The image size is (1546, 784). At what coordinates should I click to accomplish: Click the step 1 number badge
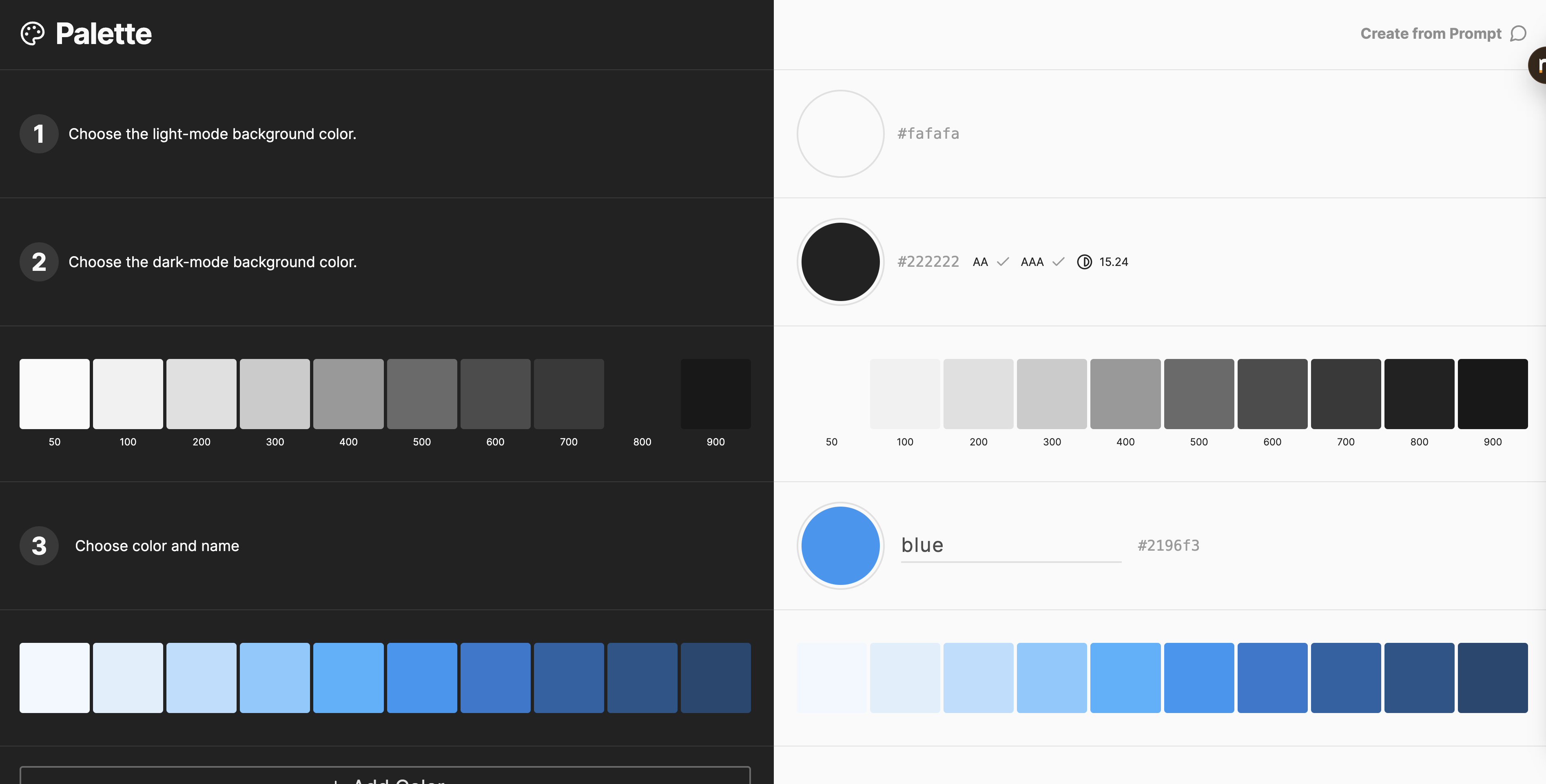(x=39, y=134)
